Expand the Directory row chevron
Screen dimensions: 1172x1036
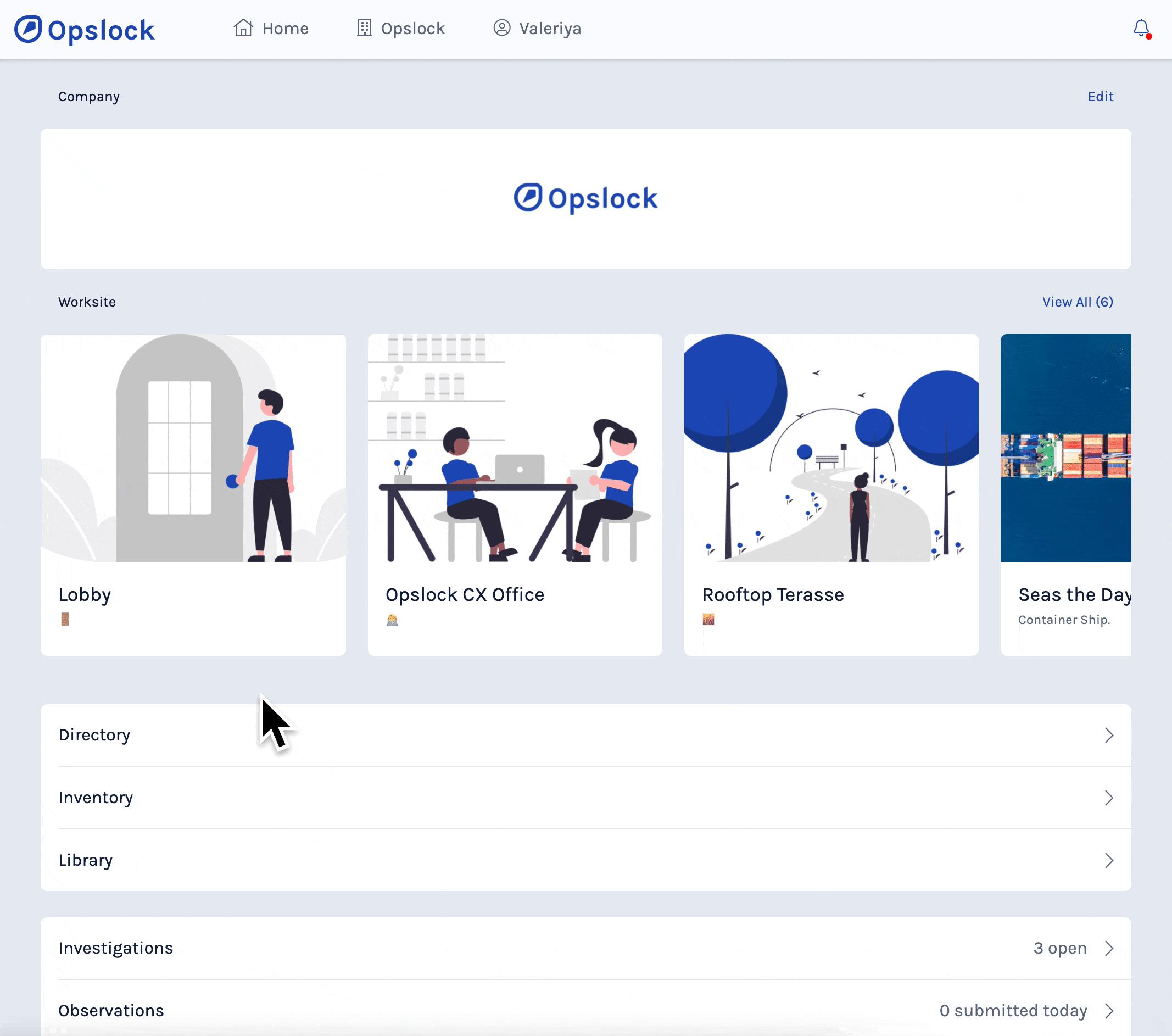(x=1108, y=735)
